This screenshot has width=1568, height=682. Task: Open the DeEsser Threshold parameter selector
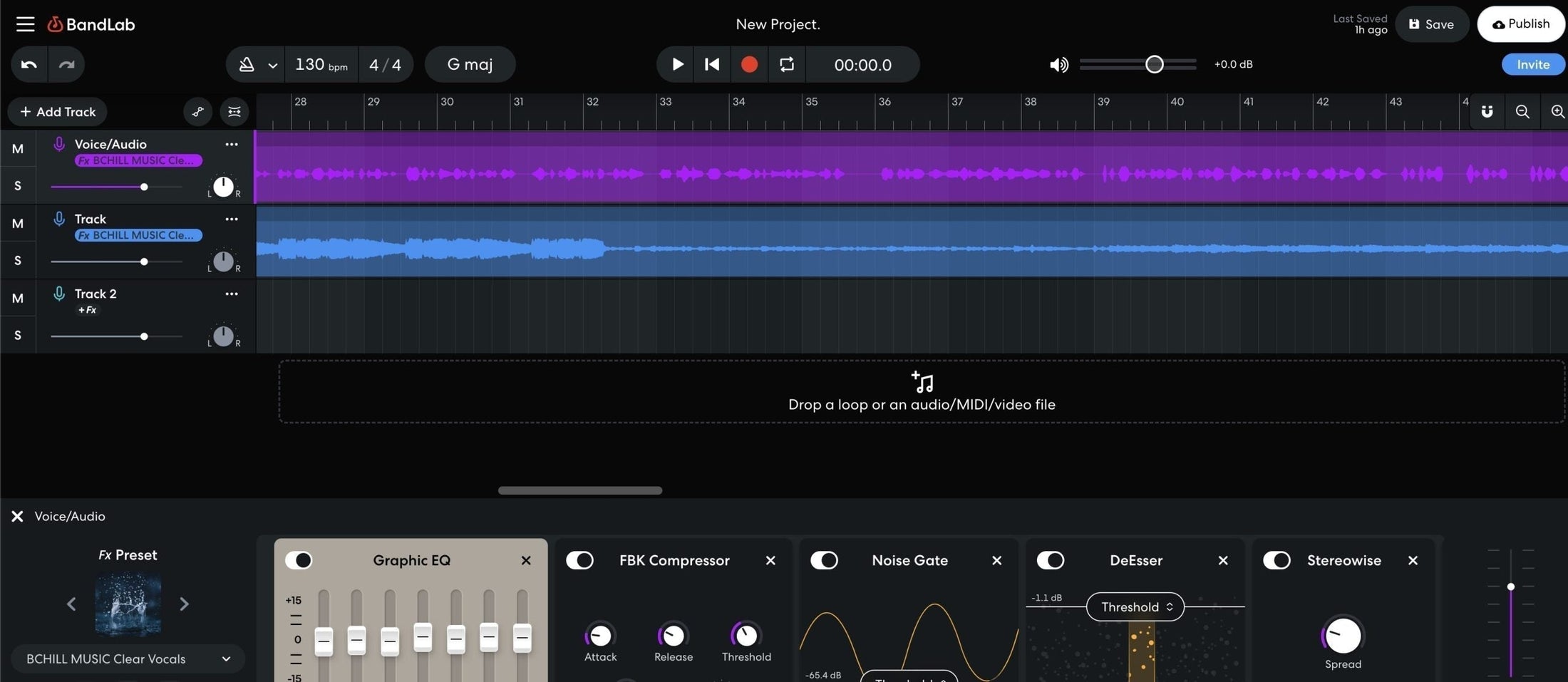pos(1134,606)
